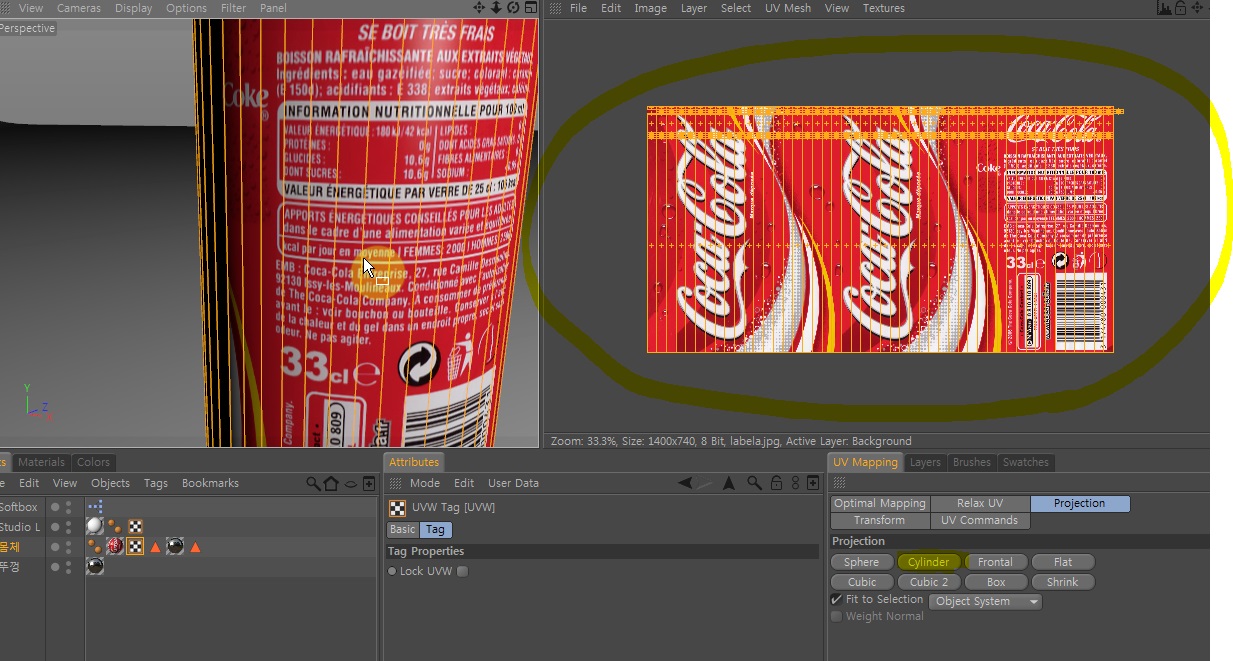This screenshot has width=1233, height=661.
Task: Toggle the Lock UVW checkbox
Action: pos(462,571)
